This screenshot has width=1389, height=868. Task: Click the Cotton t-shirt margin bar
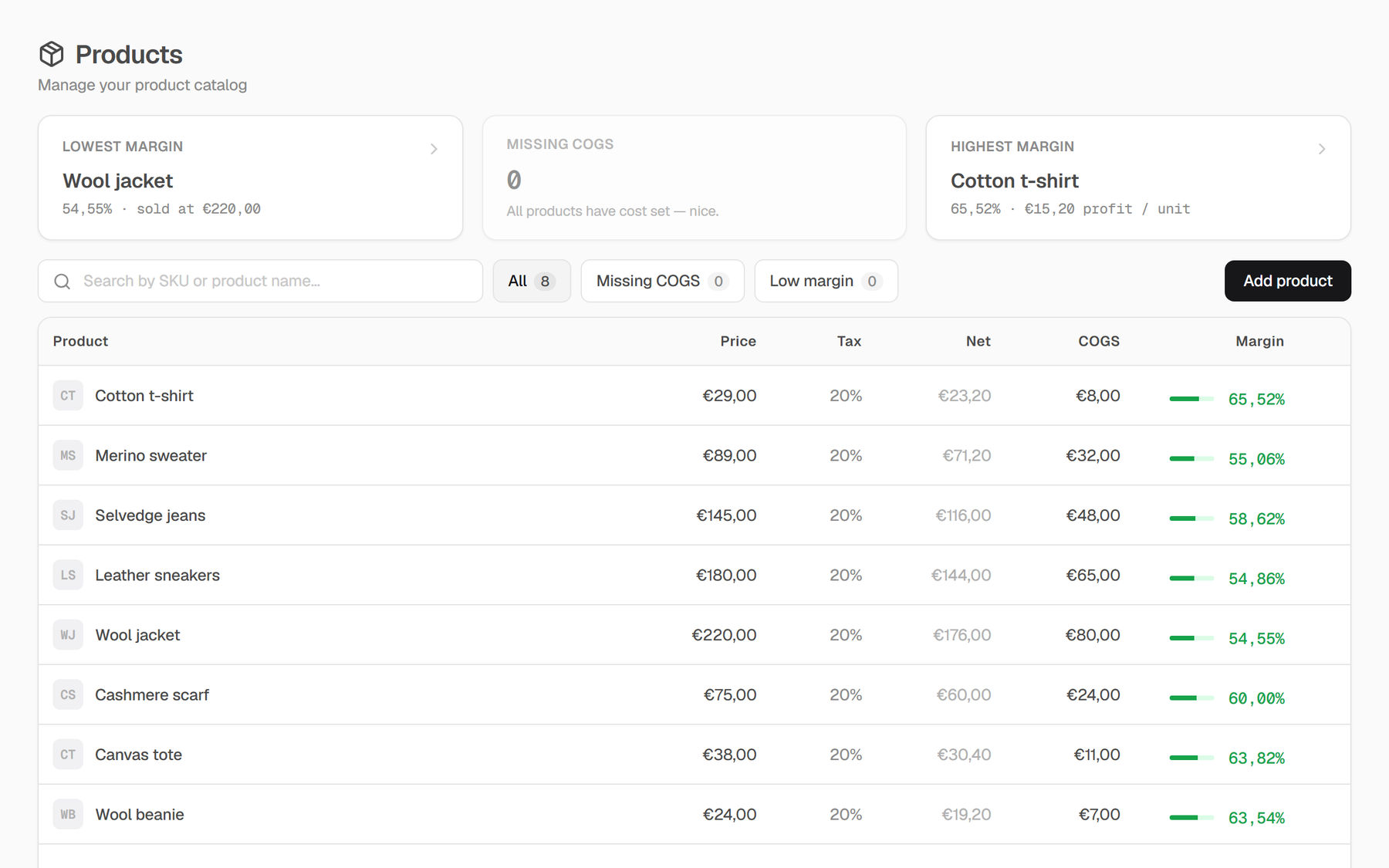pos(1191,399)
